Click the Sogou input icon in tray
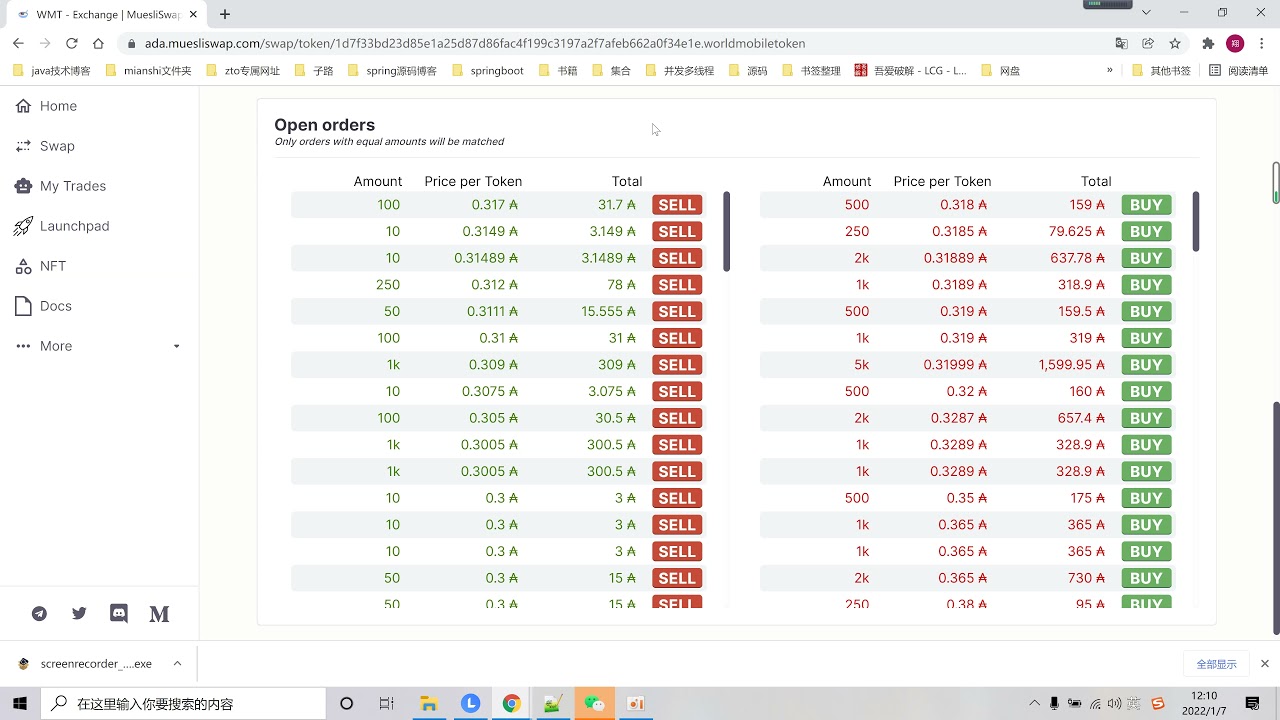This screenshot has height=720, width=1280. (x=1158, y=703)
